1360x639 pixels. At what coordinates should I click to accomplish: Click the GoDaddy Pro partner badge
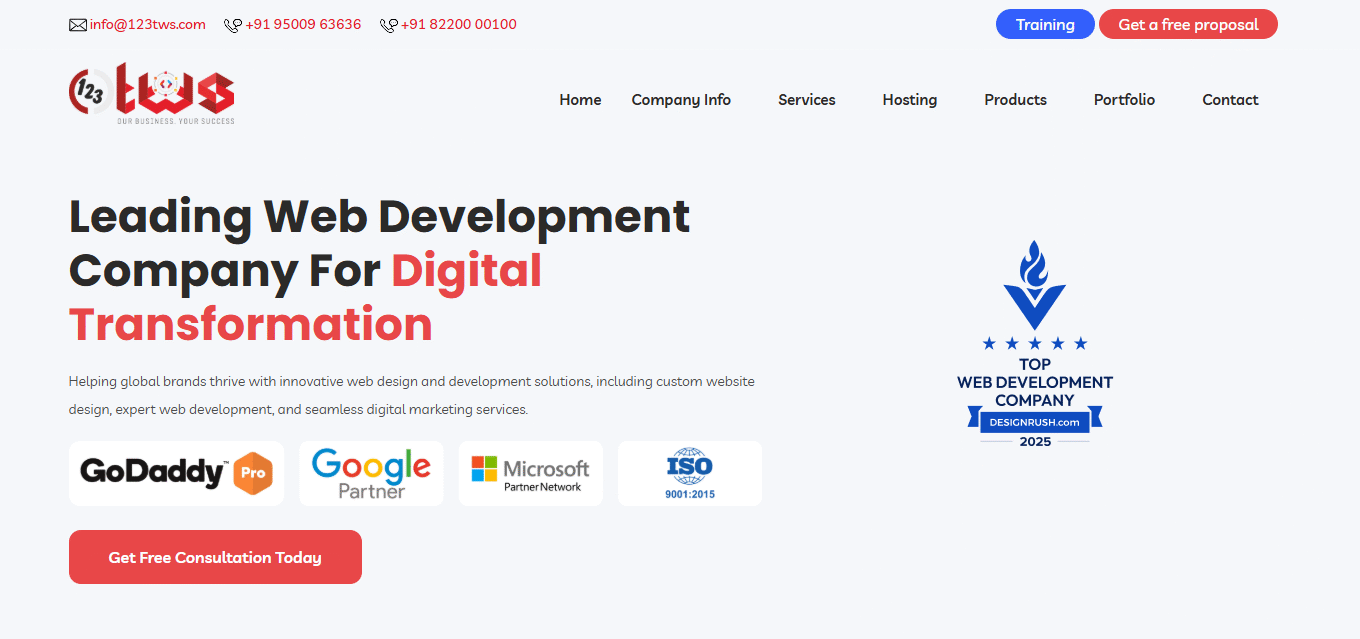(176, 472)
